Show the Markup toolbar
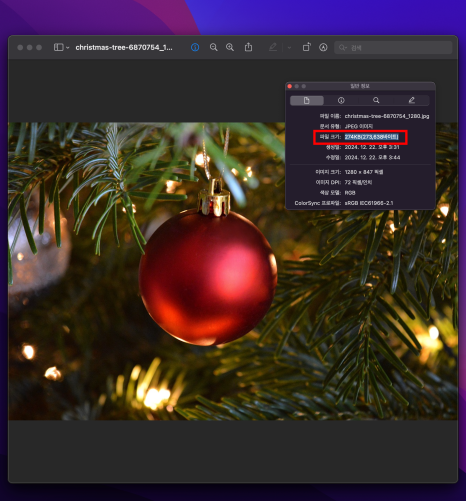 point(323,47)
